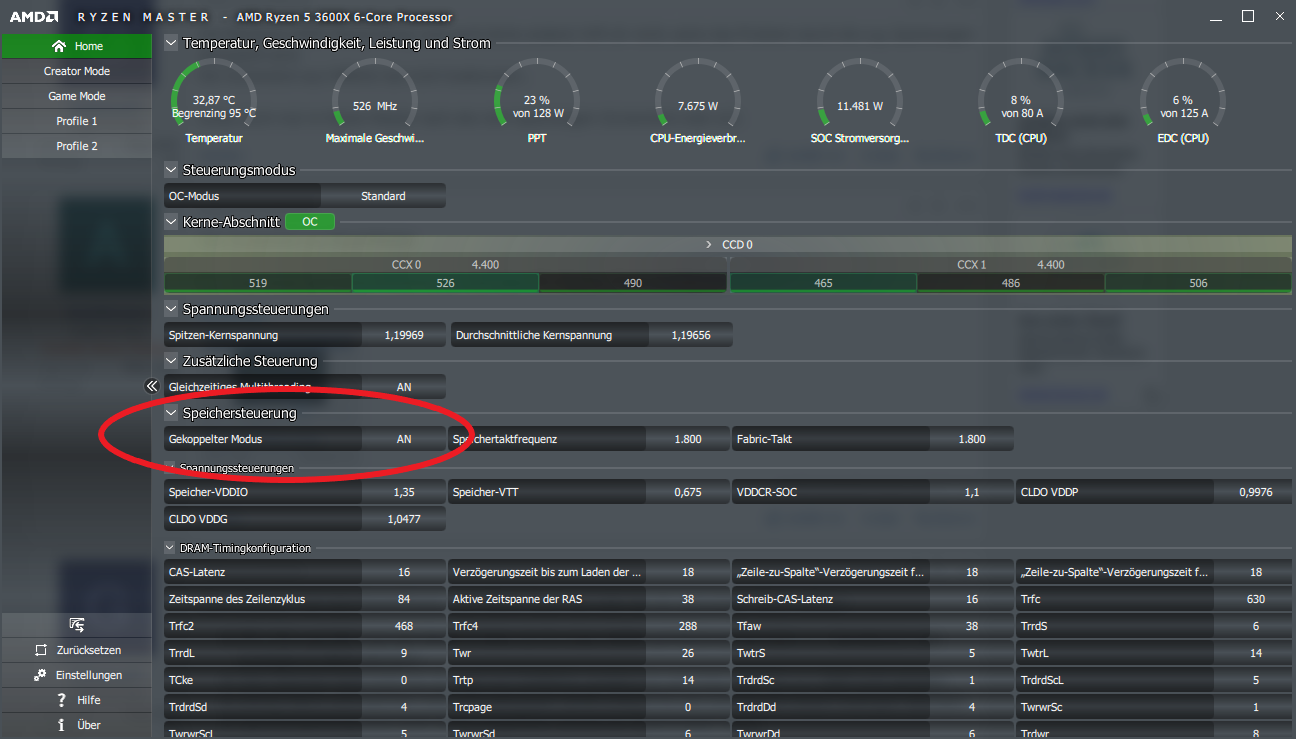Expand the CCD 0 chevron
Screen dimensions: 1296x739
(709, 245)
